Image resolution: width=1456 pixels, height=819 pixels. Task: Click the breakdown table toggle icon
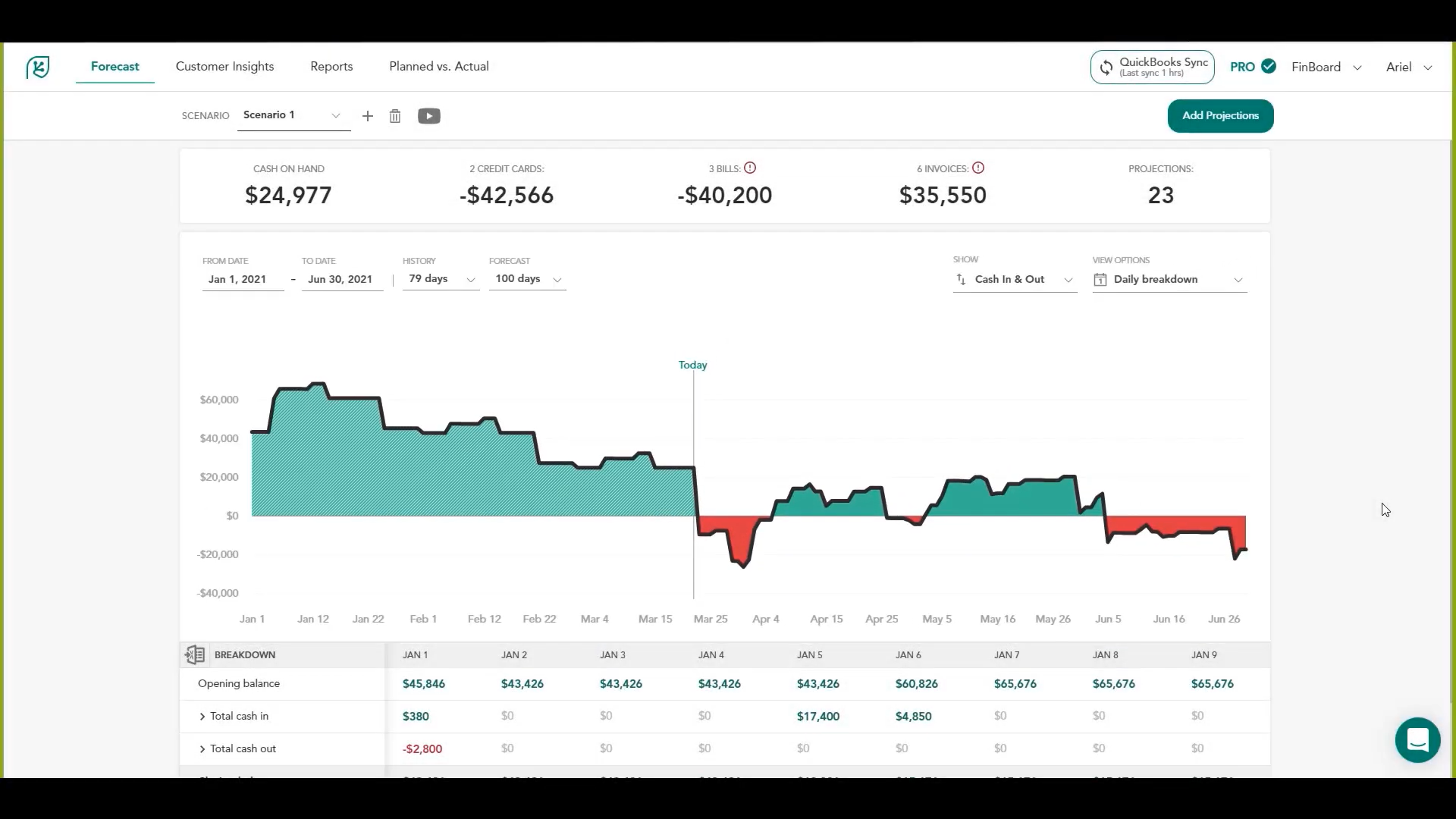(x=195, y=654)
